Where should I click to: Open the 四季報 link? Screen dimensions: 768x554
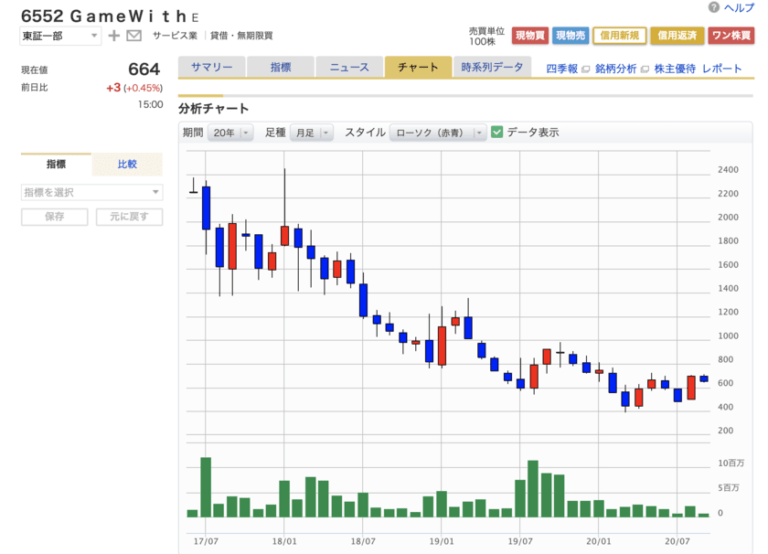click(x=565, y=69)
